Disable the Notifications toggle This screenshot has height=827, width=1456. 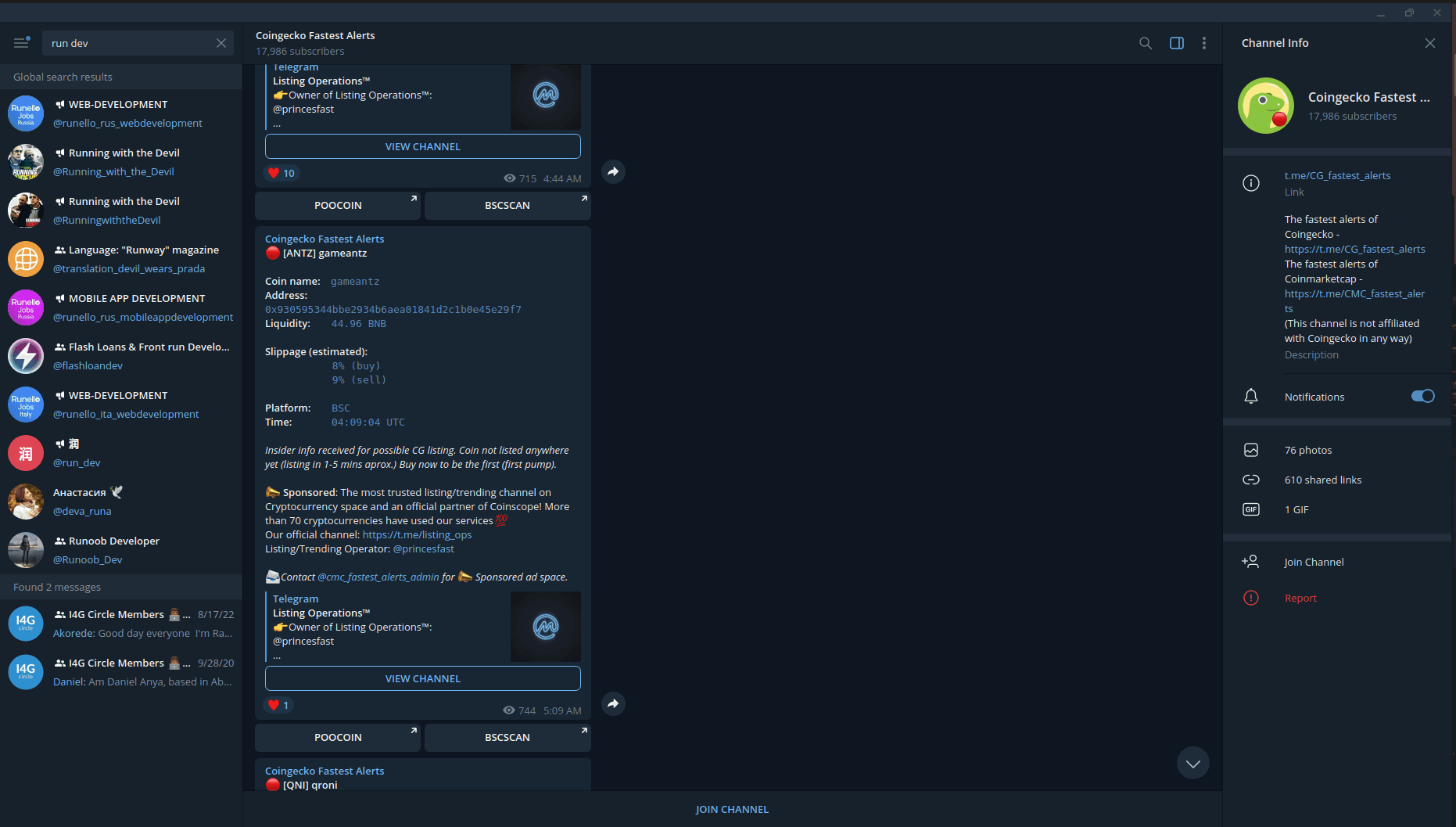coord(1423,396)
